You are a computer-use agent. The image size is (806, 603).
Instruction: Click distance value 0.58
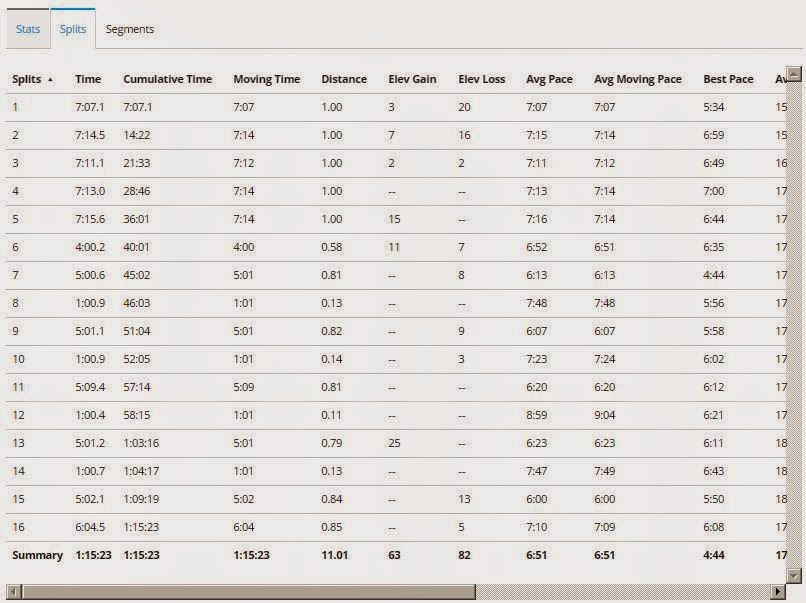tap(332, 247)
